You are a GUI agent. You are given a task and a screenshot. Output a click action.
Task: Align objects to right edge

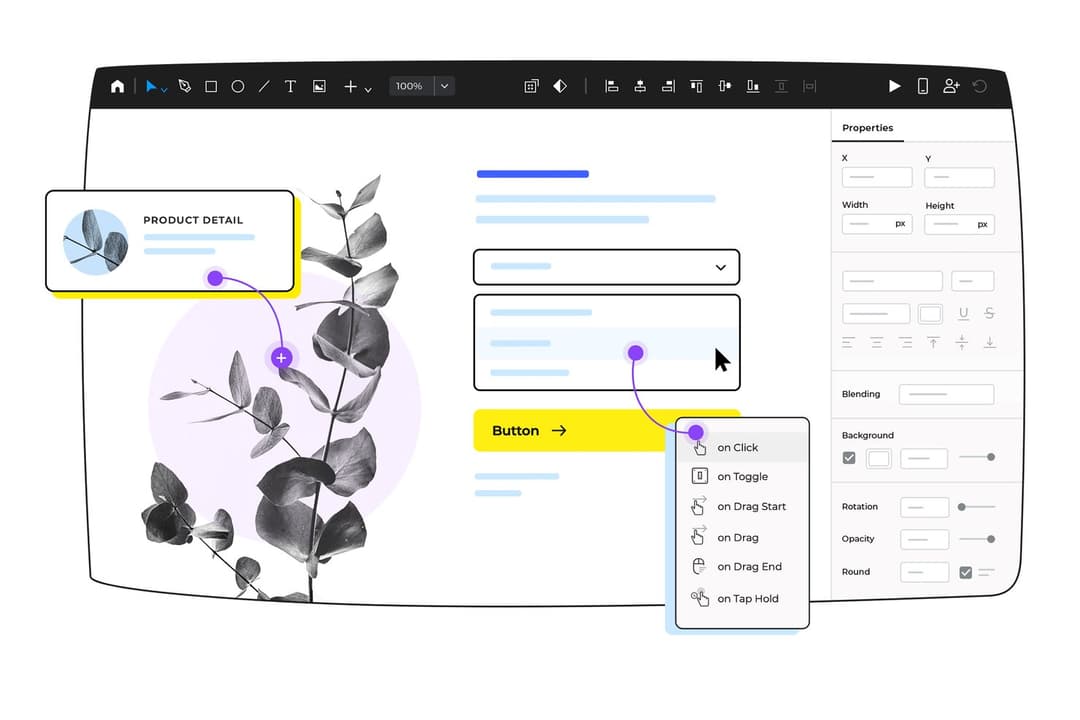(668, 86)
